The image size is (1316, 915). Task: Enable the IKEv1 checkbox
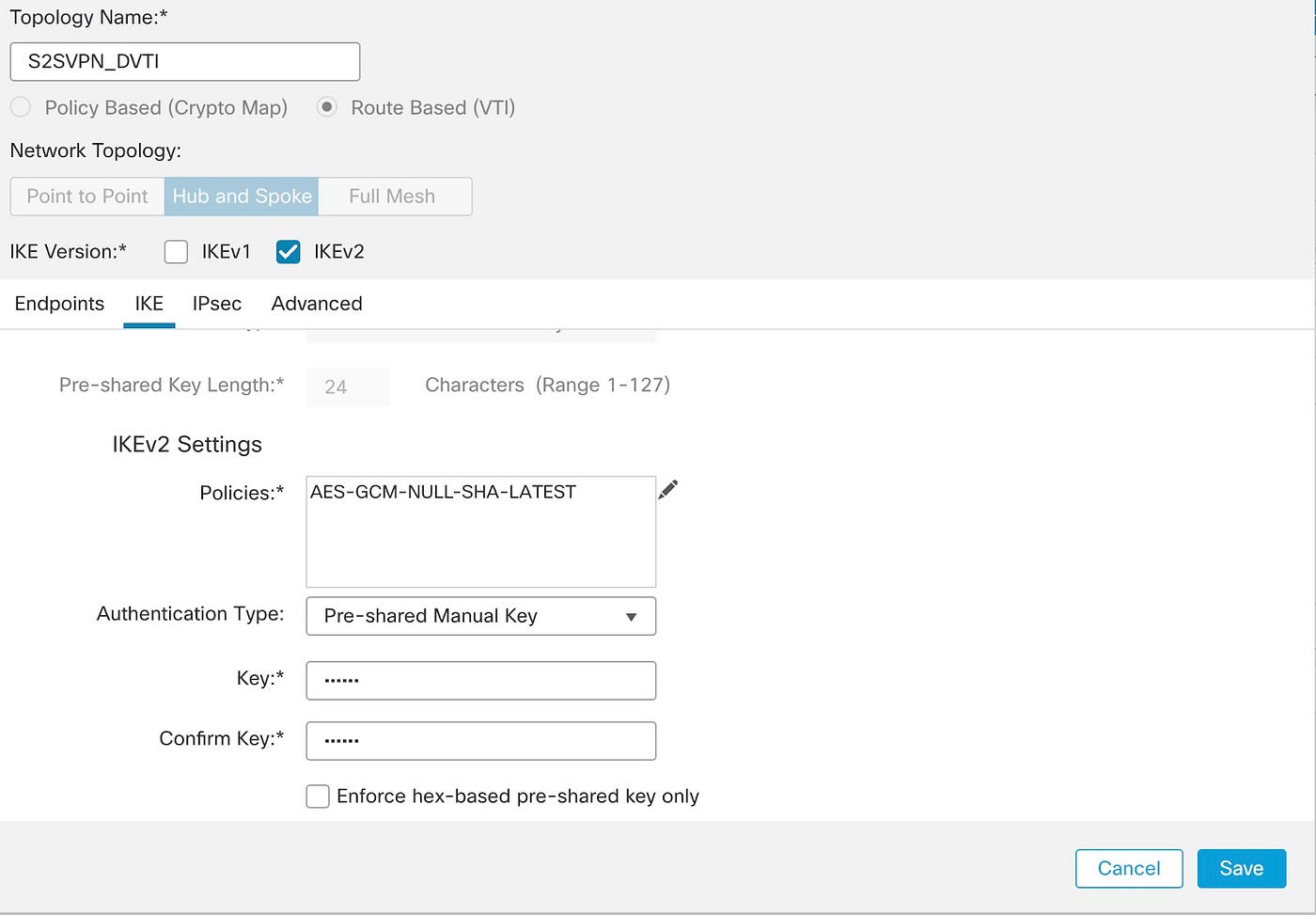coord(176,251)
